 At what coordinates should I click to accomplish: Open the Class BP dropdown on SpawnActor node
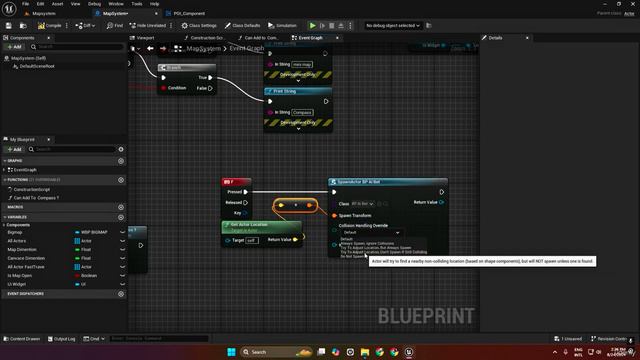tap(362, 203)
